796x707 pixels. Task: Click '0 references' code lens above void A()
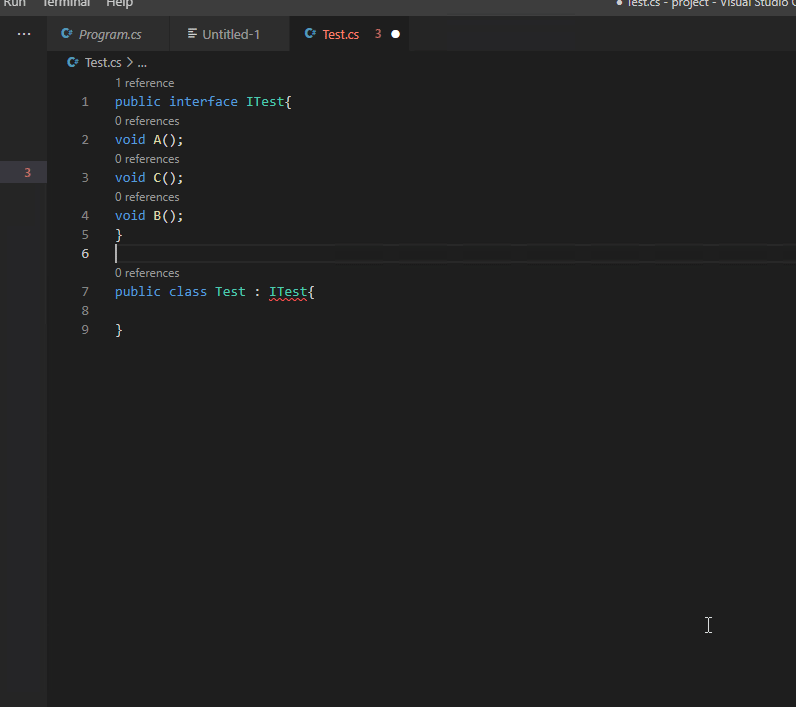tap(147, 121)
